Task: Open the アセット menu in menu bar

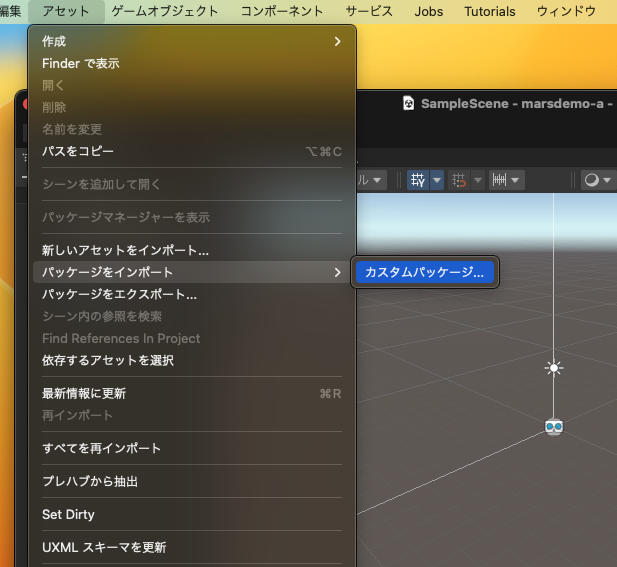Action: click(66, 11)
